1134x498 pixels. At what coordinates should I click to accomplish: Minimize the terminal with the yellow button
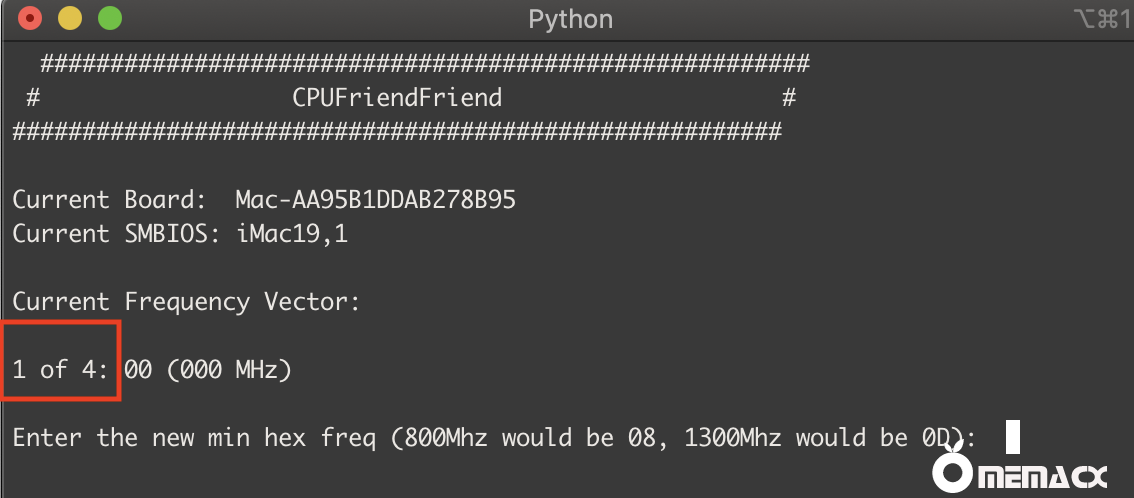click(70, 18)
